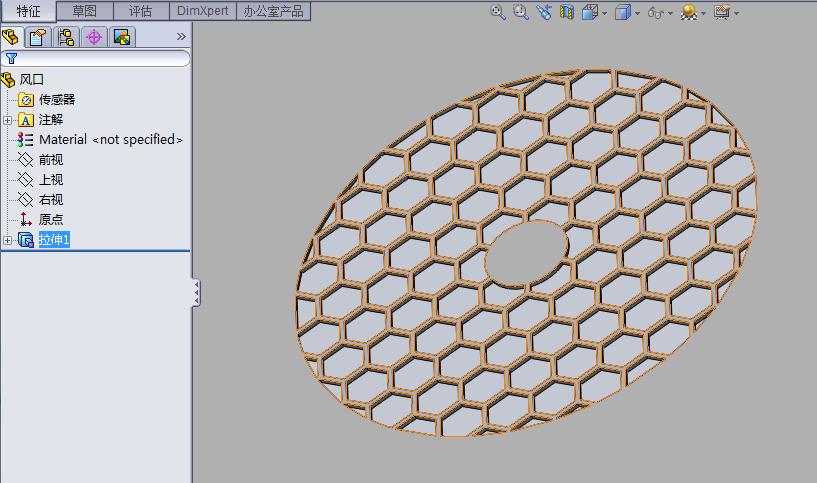Select the 右视 plane
Image resolution: width=817 pixels, height=483 pixels.
point(51,200)
